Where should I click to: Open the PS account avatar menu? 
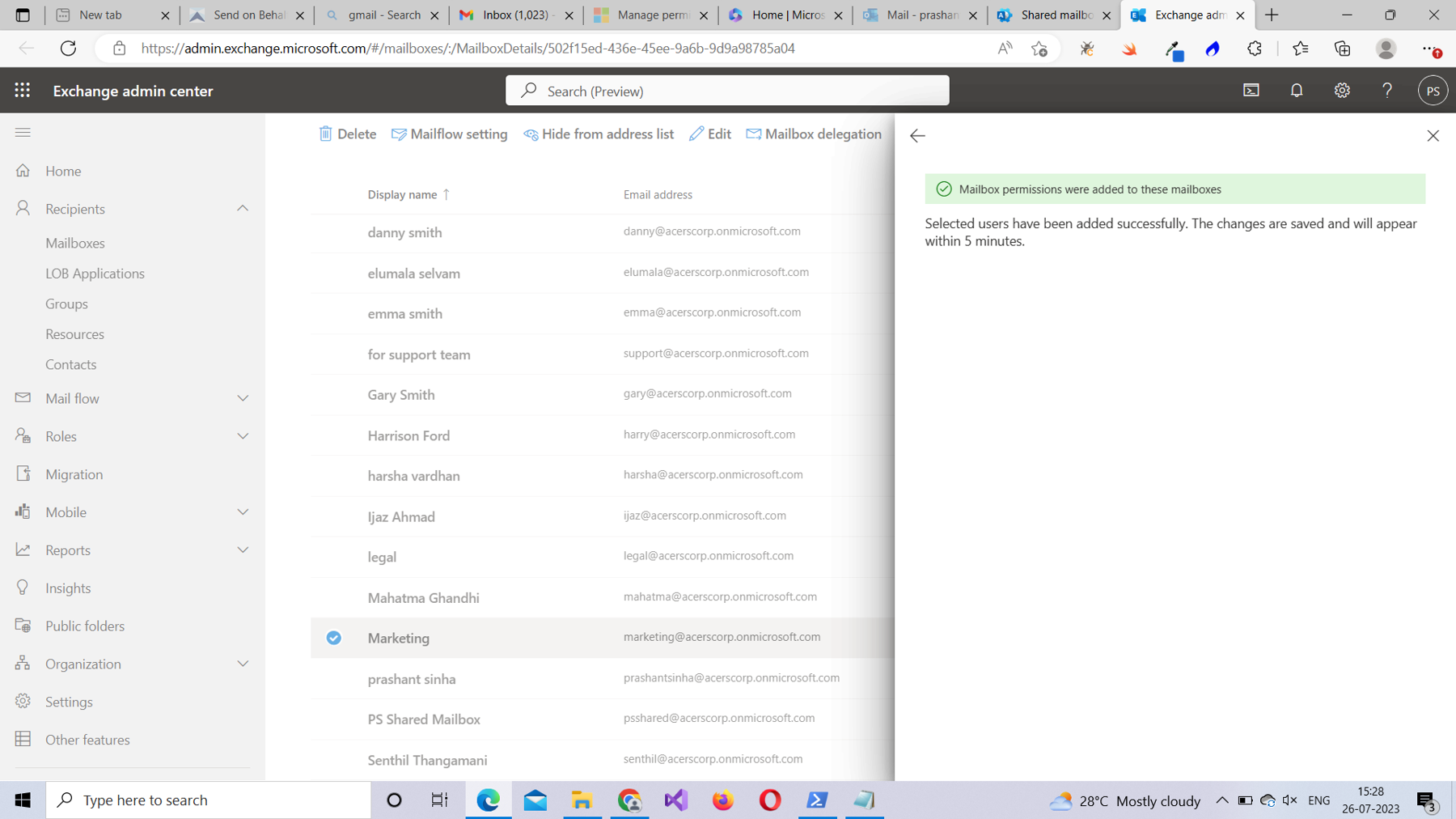tap(1433, 90)
